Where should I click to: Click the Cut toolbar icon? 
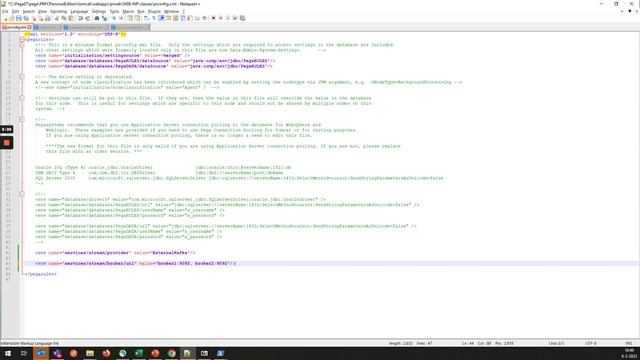[x=56, y=18]
